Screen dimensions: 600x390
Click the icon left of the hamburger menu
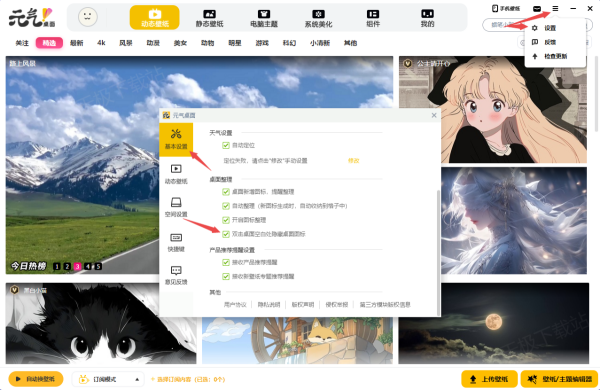537,8
